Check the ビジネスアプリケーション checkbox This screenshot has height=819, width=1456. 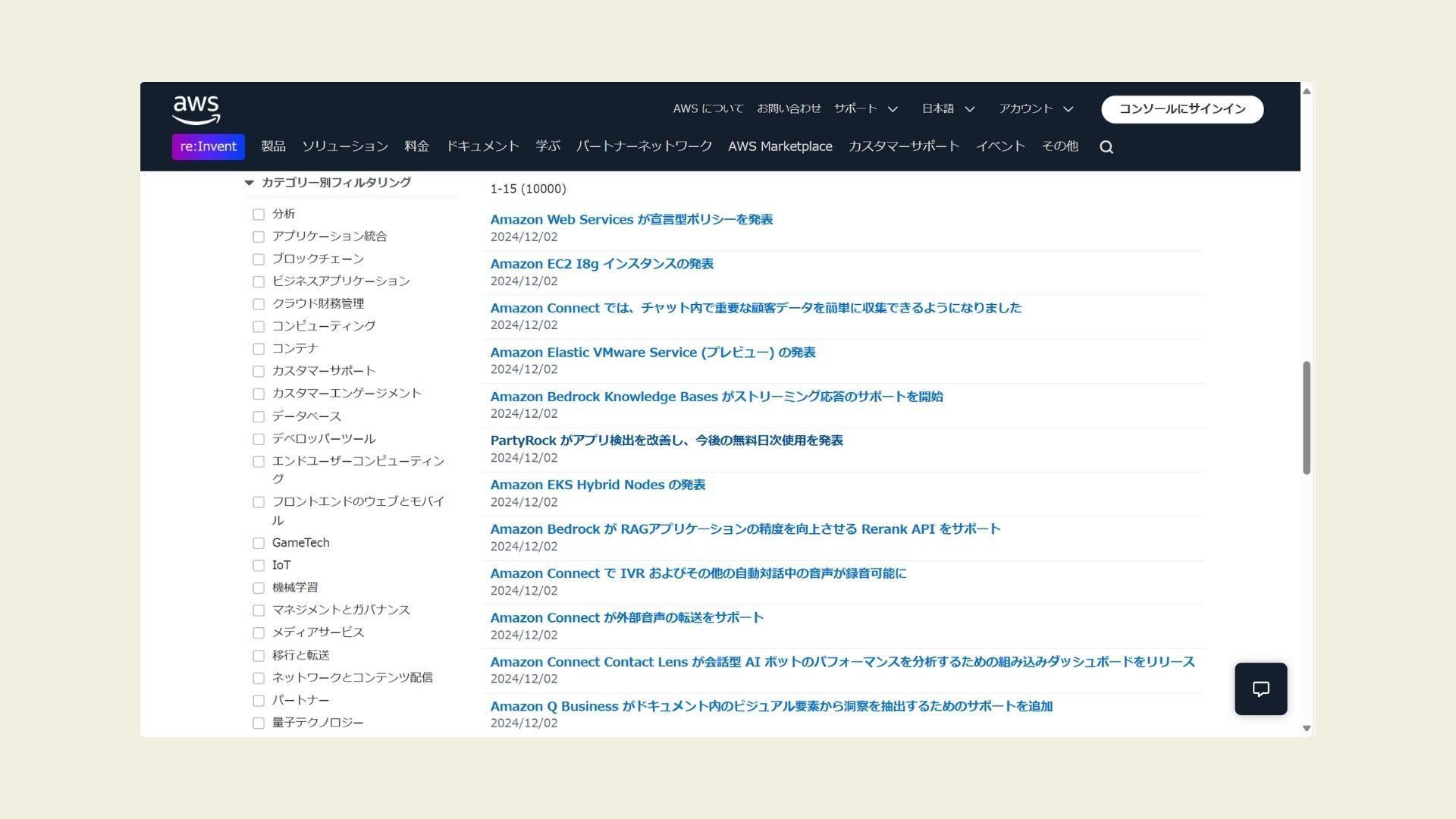click(259, 282)
